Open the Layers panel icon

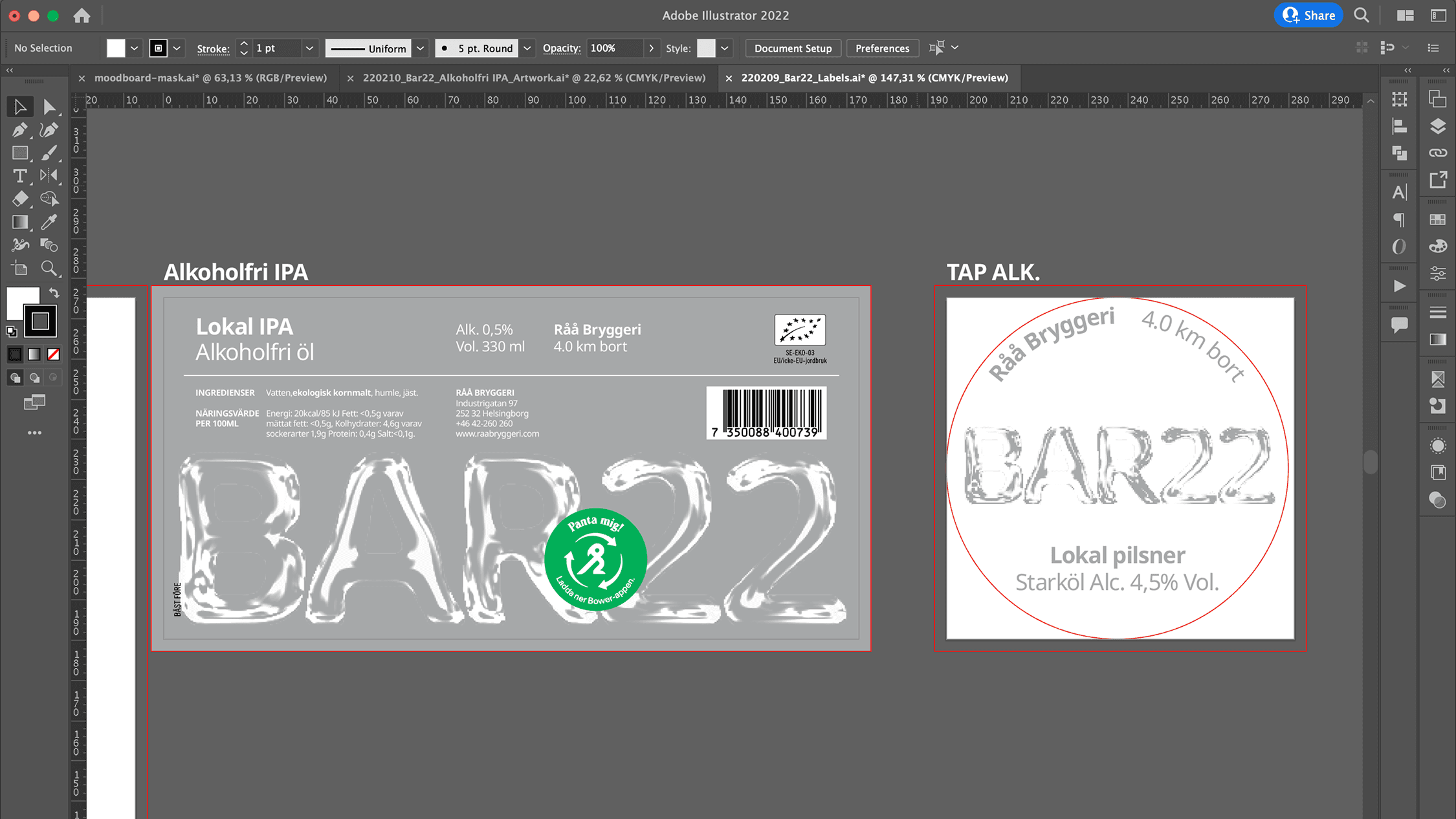point(1437,126)
